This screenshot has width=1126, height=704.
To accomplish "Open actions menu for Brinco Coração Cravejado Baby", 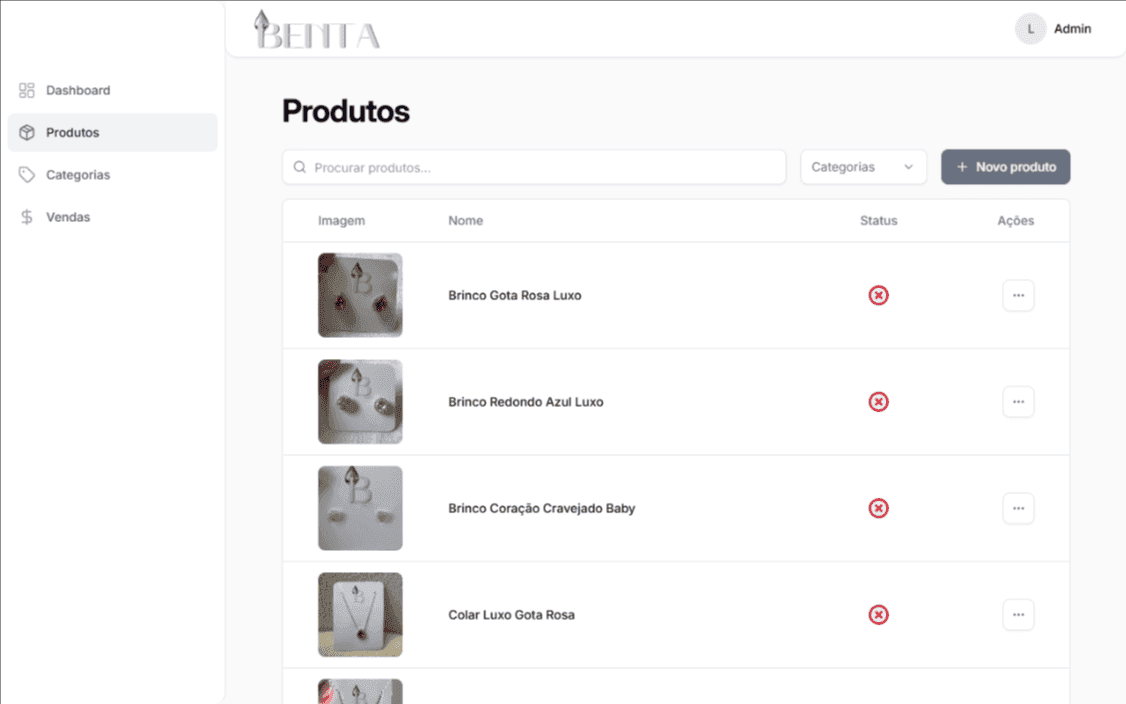I will (x=1018, y=509).
